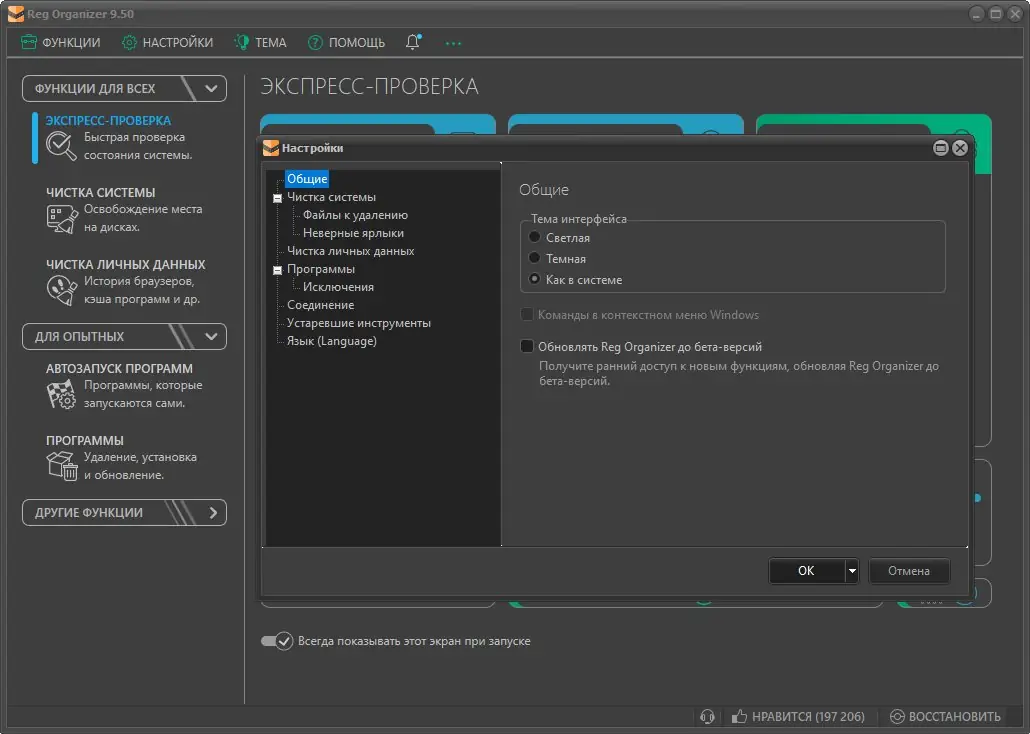Select Неверные ярлыки tree item

(x=353, y=233)
